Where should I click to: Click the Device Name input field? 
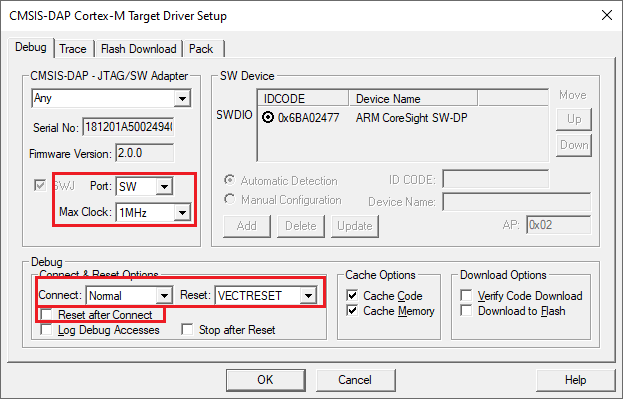(517, 202)
